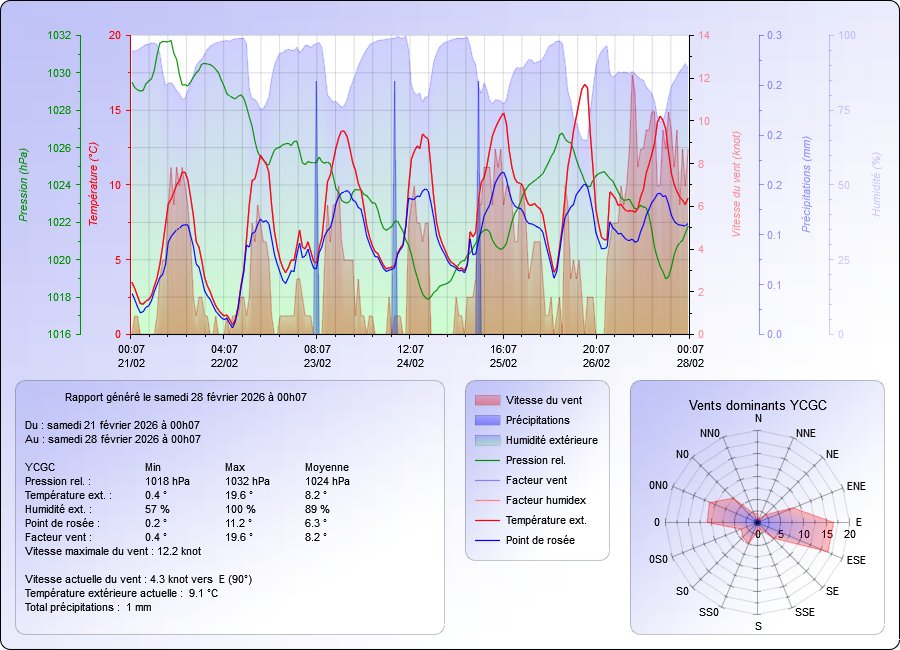
Task: Click the Facteur vent legend line
Action: click(486, 480)
